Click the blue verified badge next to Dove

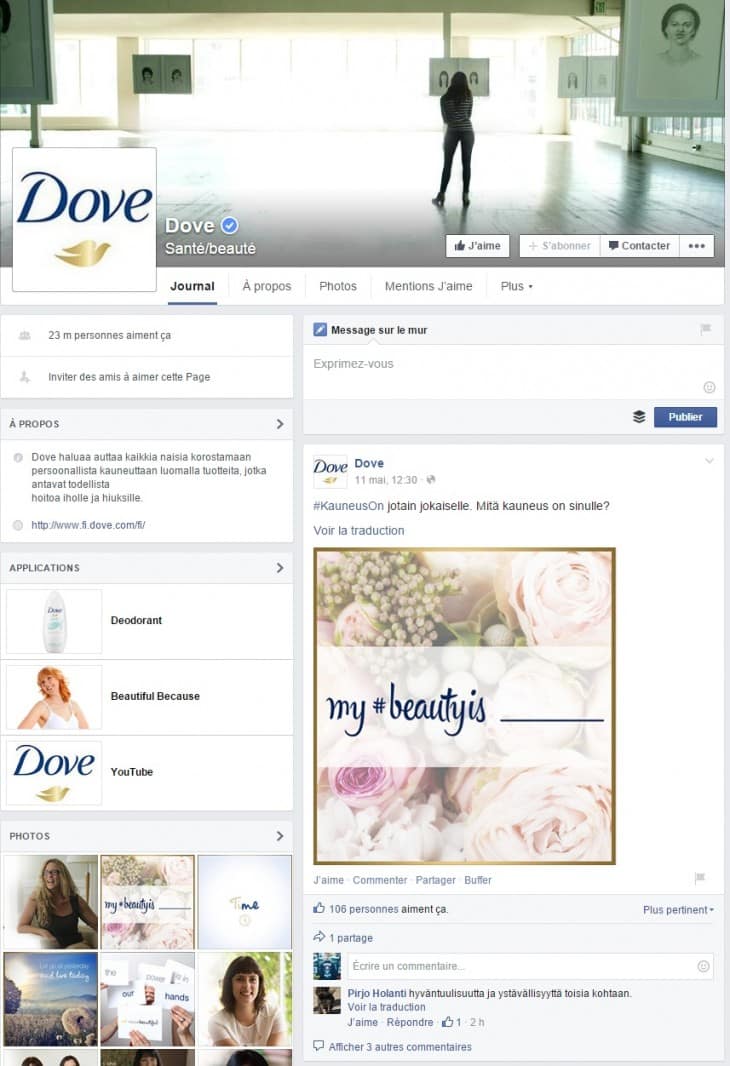[x=230, y=225]
